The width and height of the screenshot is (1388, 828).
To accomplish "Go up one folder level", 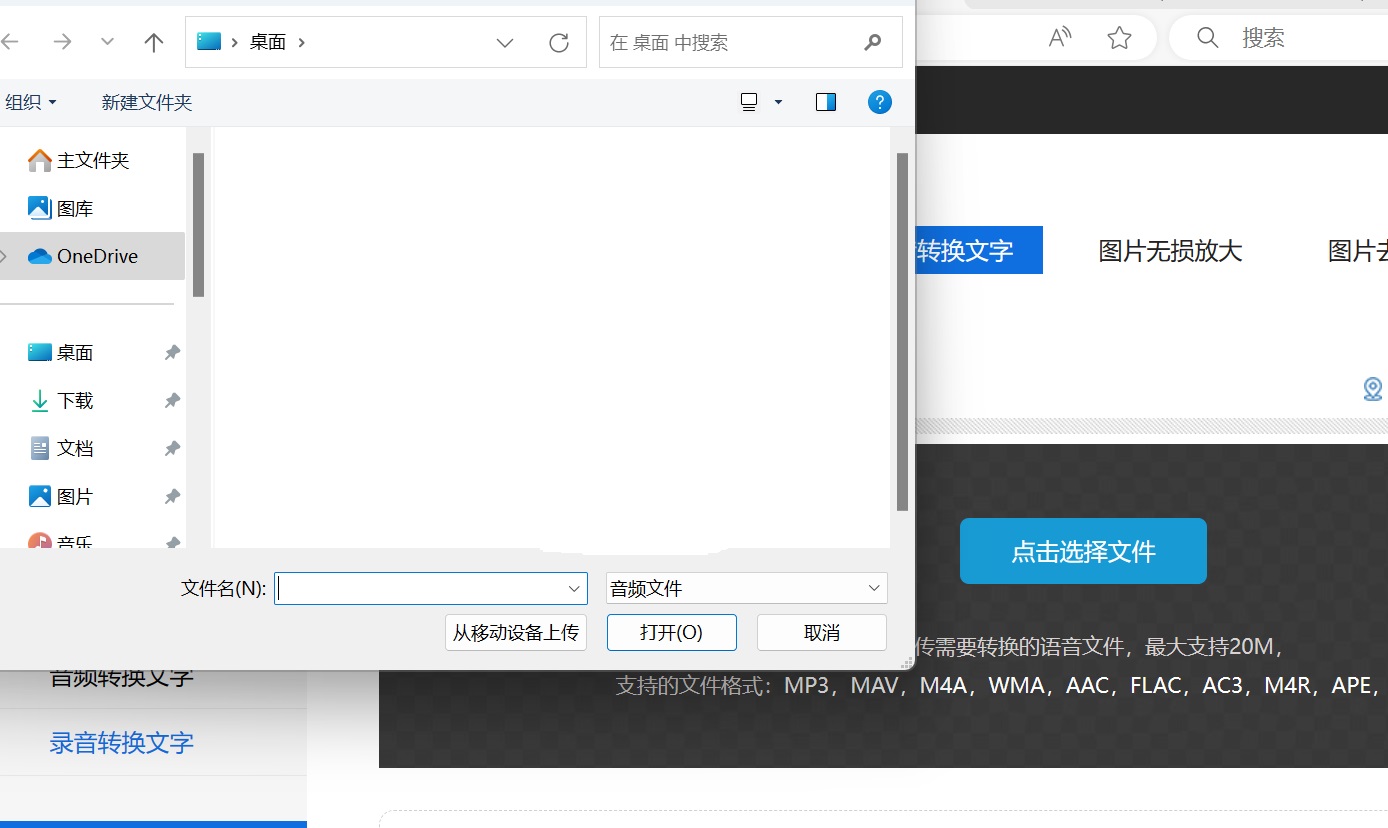I will [153, 42].
